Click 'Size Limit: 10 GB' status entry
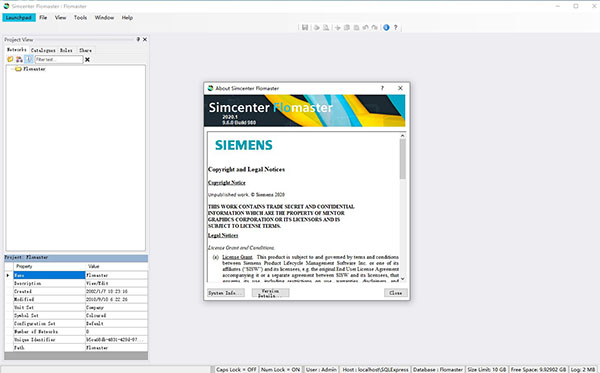 [x=486, y=370]
